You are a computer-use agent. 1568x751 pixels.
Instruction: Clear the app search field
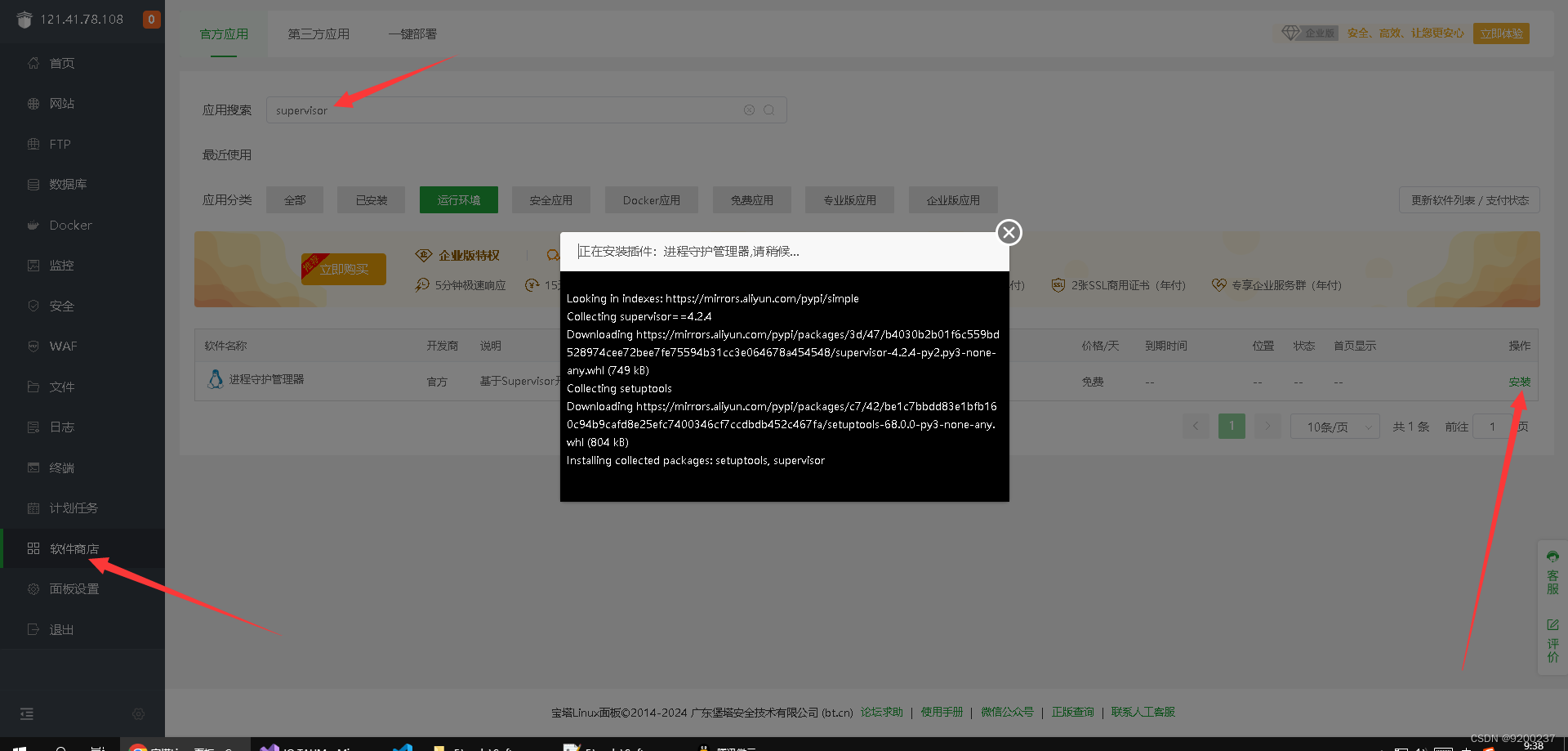click(x=749, y=110)
